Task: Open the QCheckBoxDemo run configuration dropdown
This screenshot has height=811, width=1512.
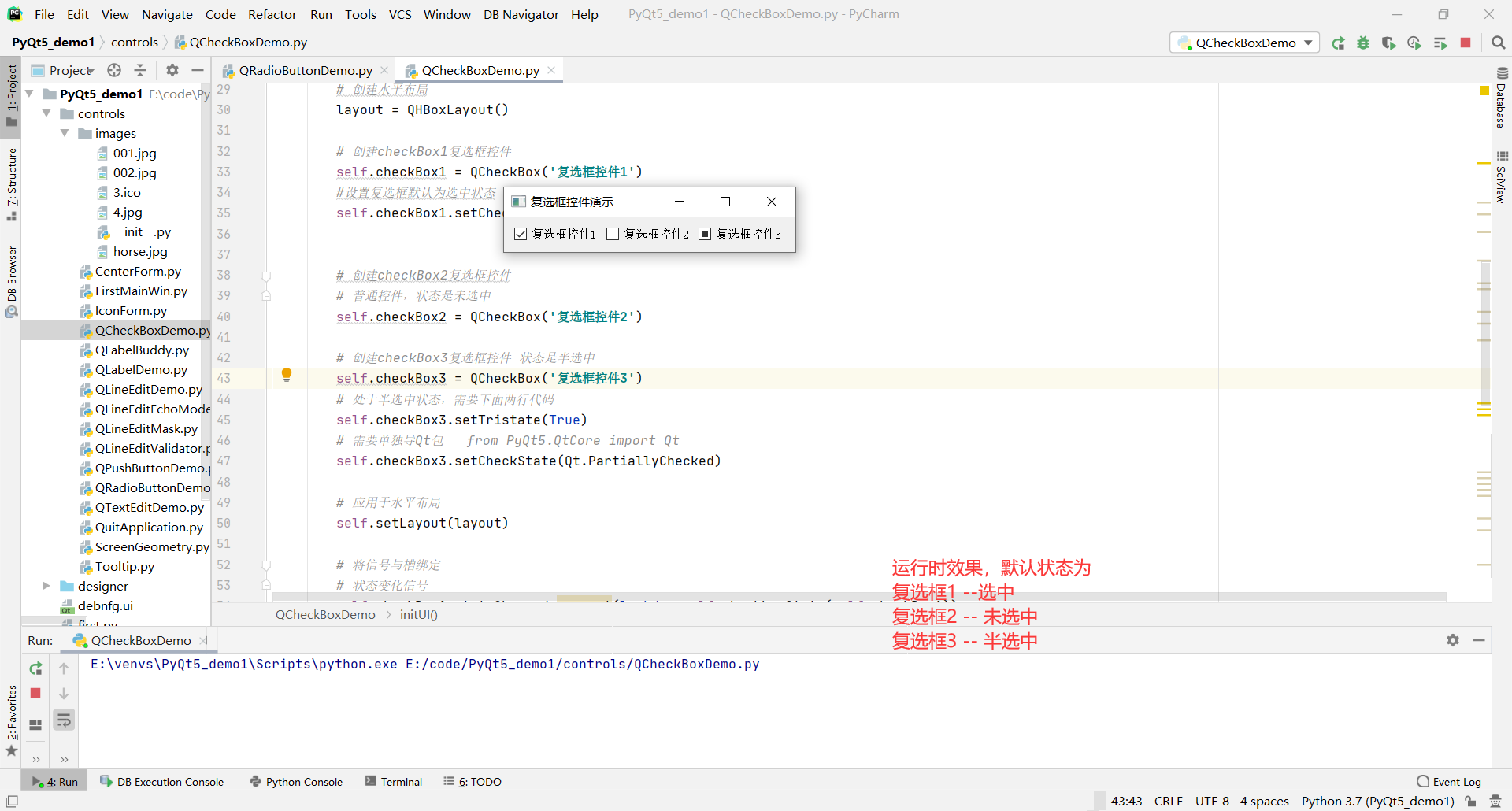Action: [x=1245, y=43]
